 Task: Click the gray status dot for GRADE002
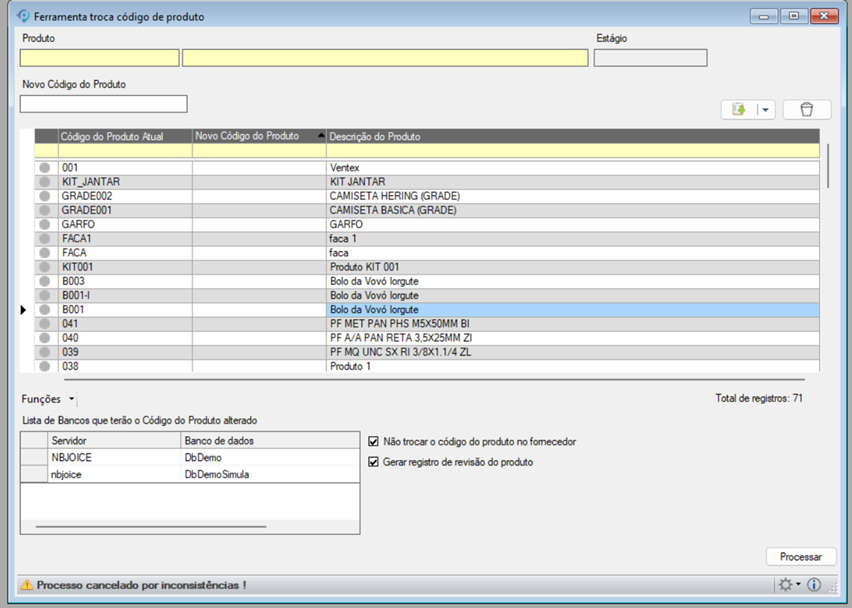45,196
